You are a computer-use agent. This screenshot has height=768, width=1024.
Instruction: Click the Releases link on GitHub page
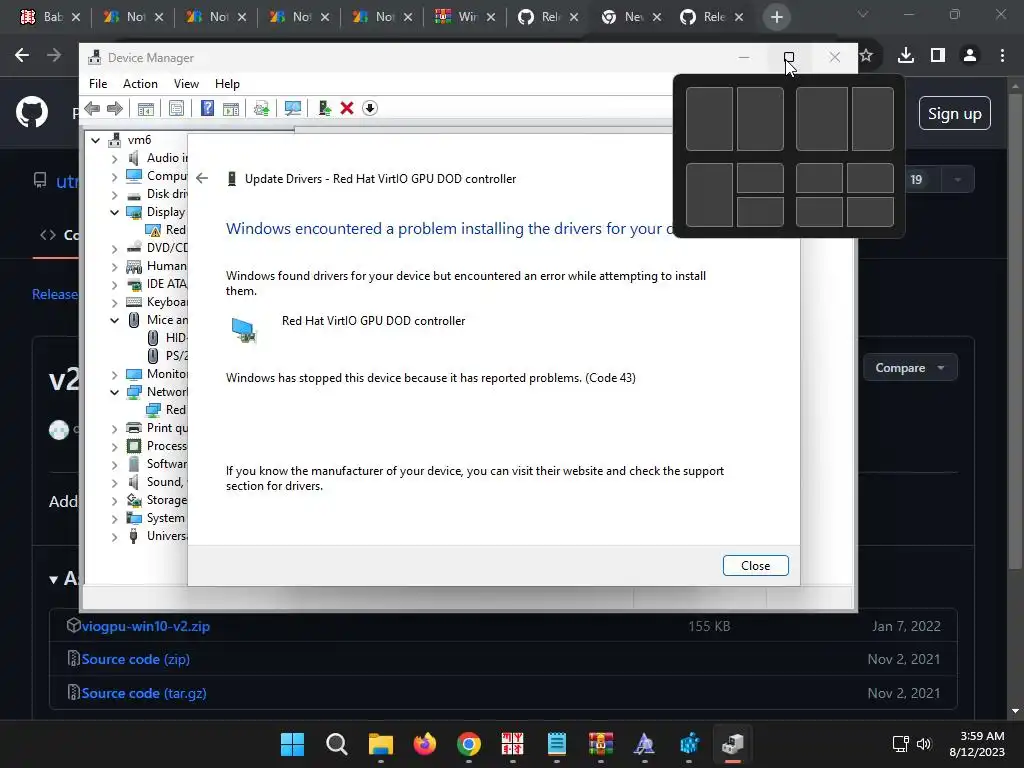coord(55,295)
